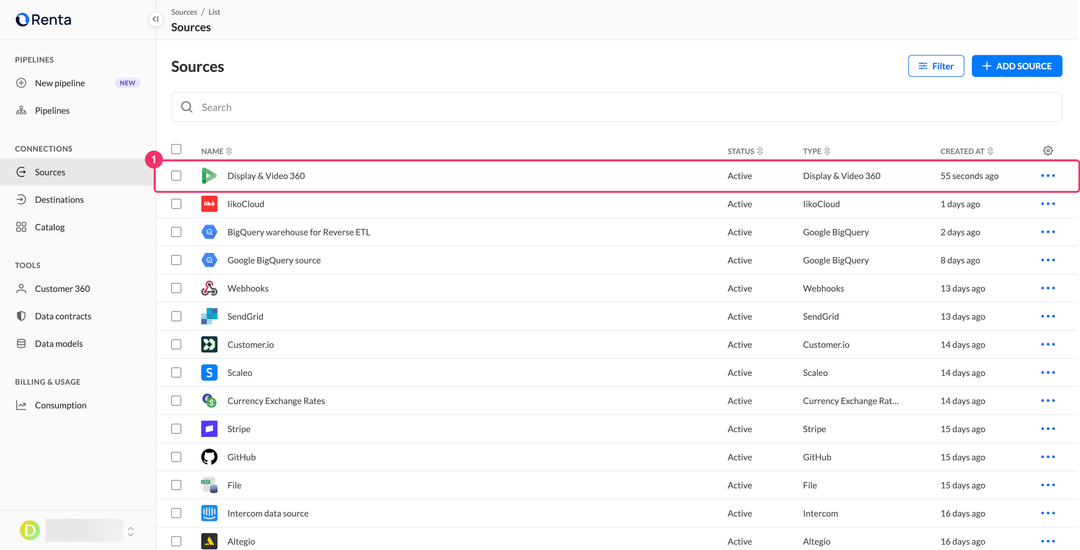Click the BigQuery warehouse for Reverse ETL icon

[x=209, y=232]
